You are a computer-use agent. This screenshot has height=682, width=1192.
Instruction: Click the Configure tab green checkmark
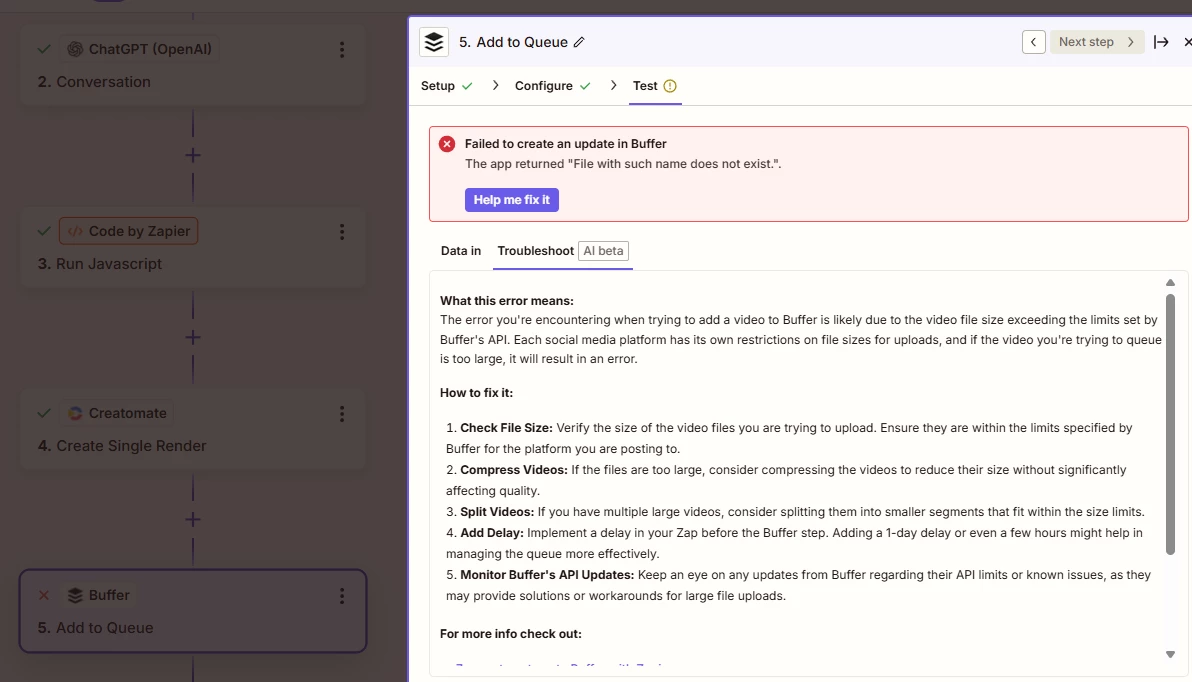[x=585, y=86]
